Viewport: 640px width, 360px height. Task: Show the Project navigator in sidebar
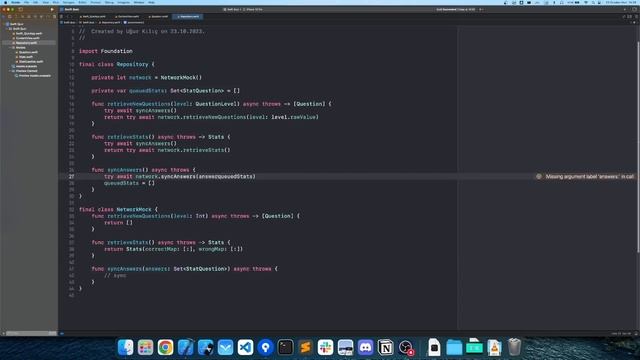[4, 17]
